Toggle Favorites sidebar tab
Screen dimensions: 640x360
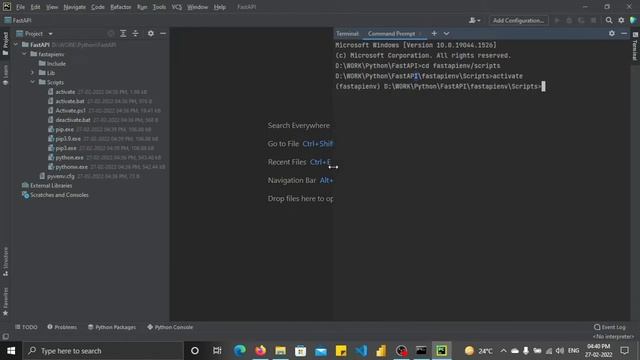[x=5, y=301]
